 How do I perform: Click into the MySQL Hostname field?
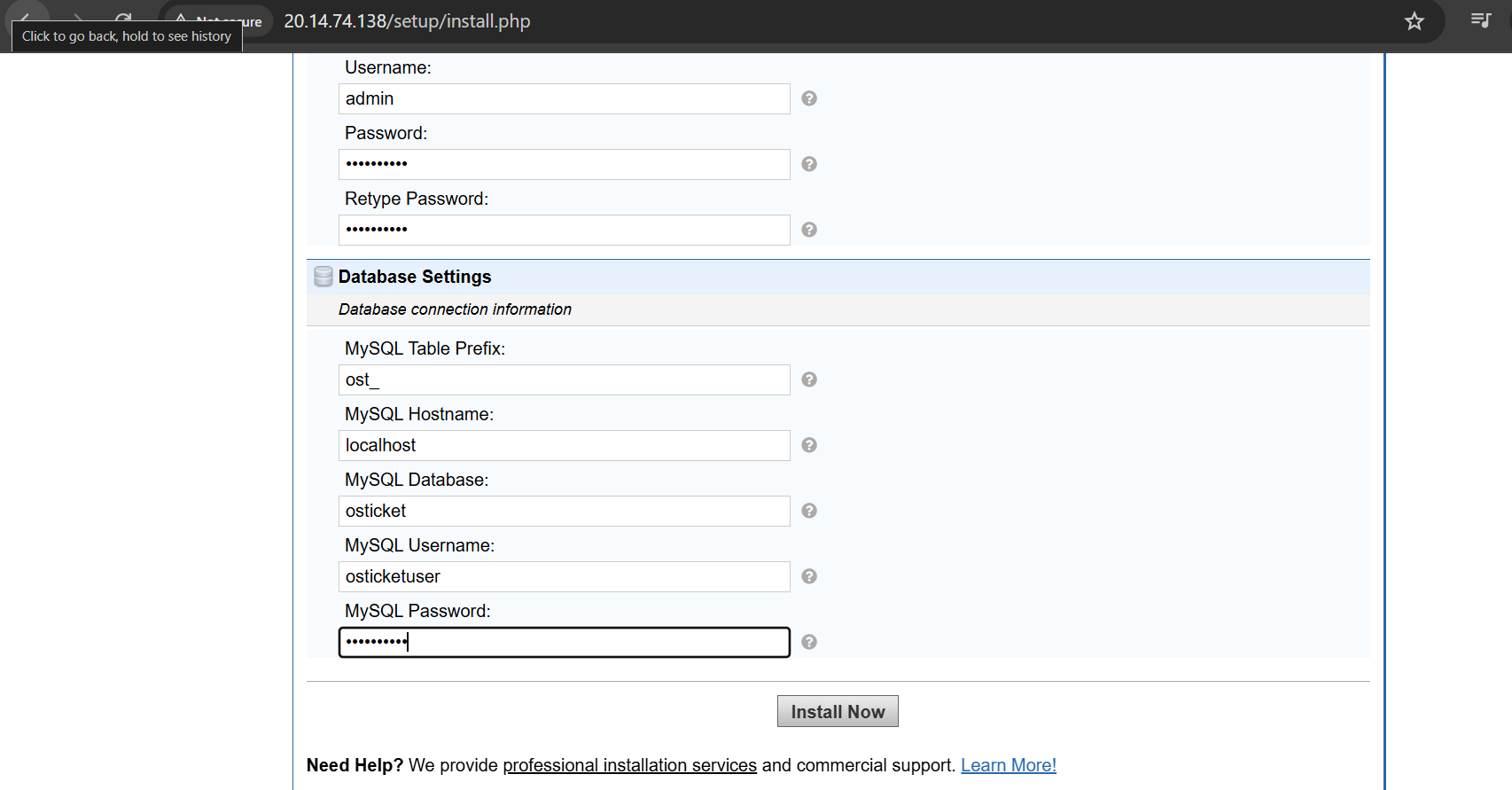(564, 445)
